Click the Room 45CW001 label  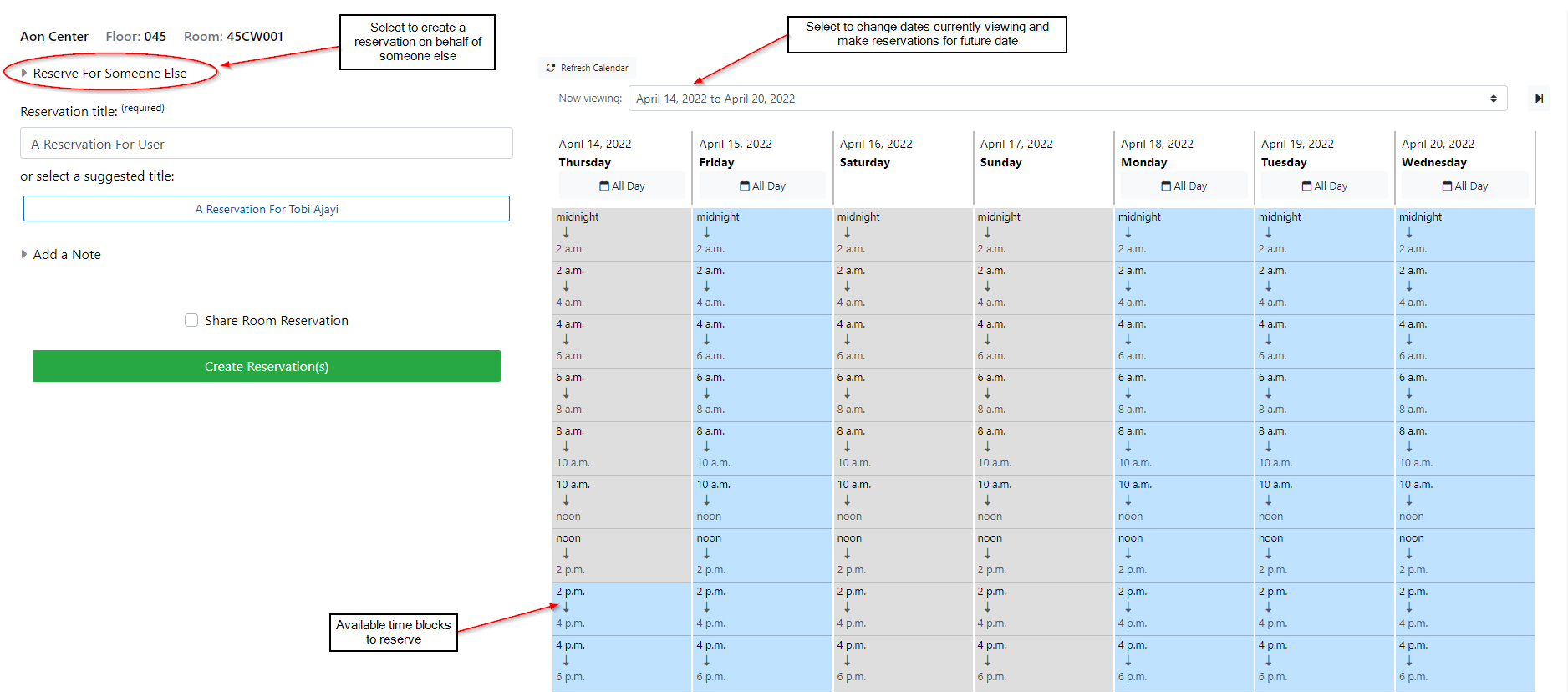(x=233, y=37)
